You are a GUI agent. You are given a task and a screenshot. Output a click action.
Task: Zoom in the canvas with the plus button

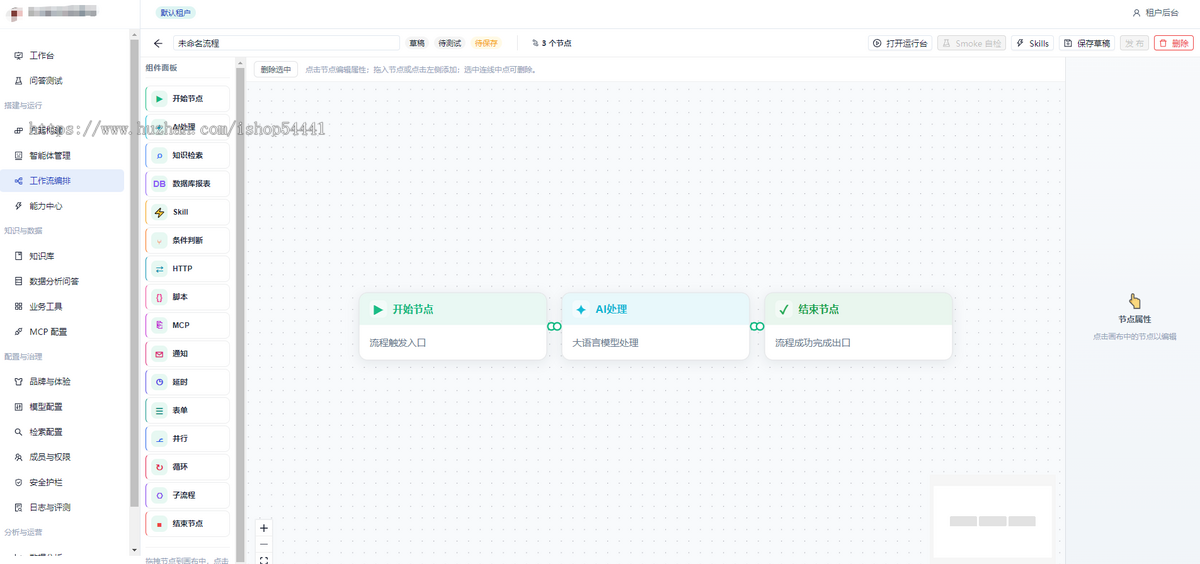tap(264, 528)
